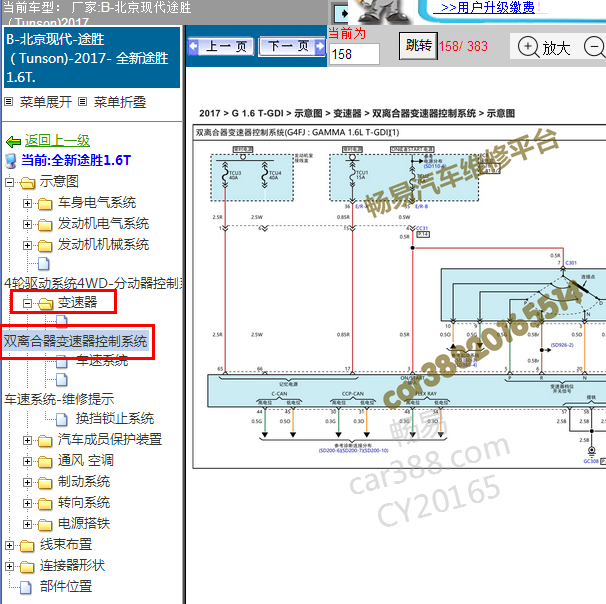This screenshot has width=606, height=604.
Task: Go to next page with 下一页 button
Action: pyautogui.click(x=292, y=47)
